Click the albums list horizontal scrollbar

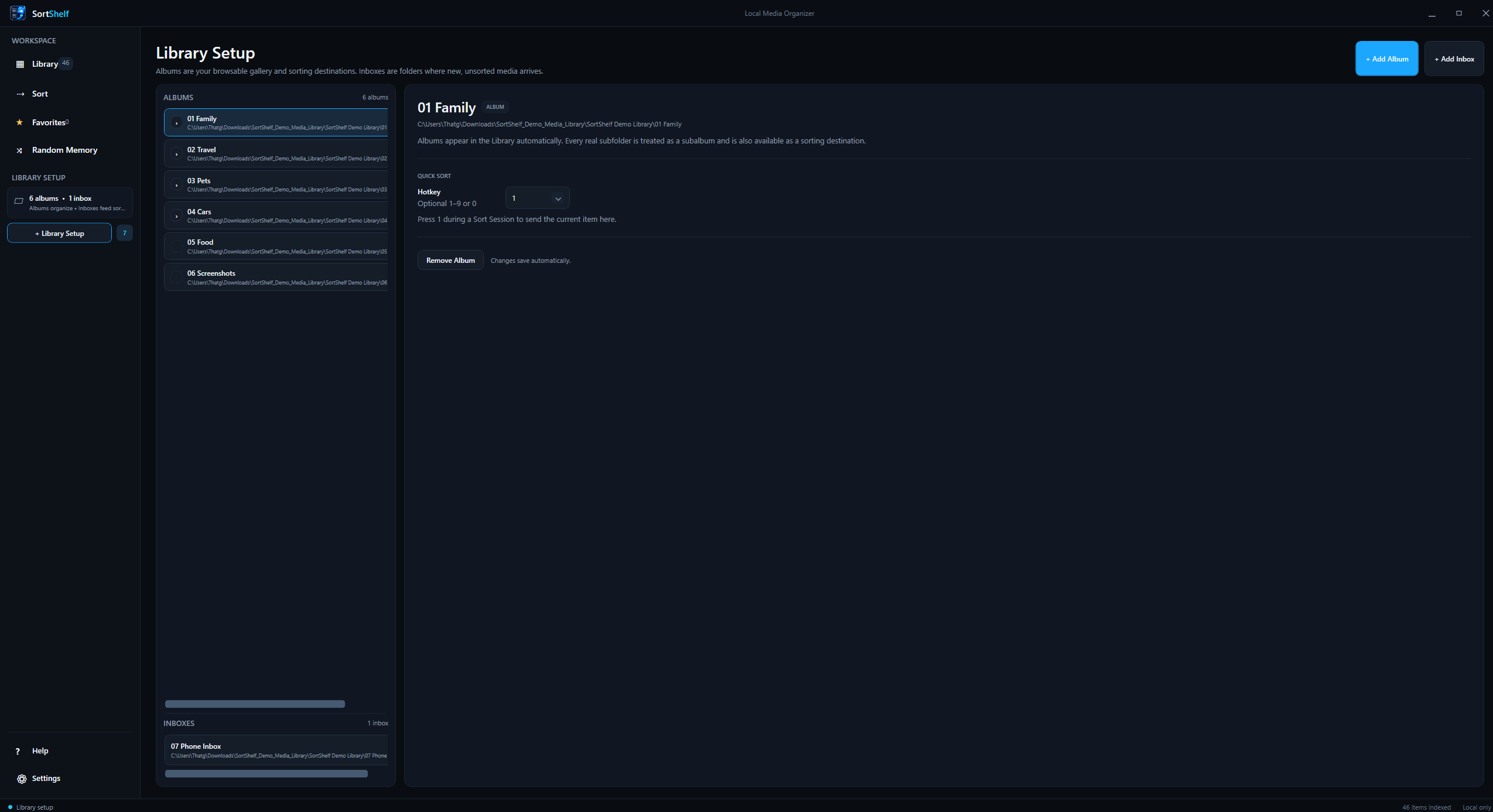click(x=255, y=704)
